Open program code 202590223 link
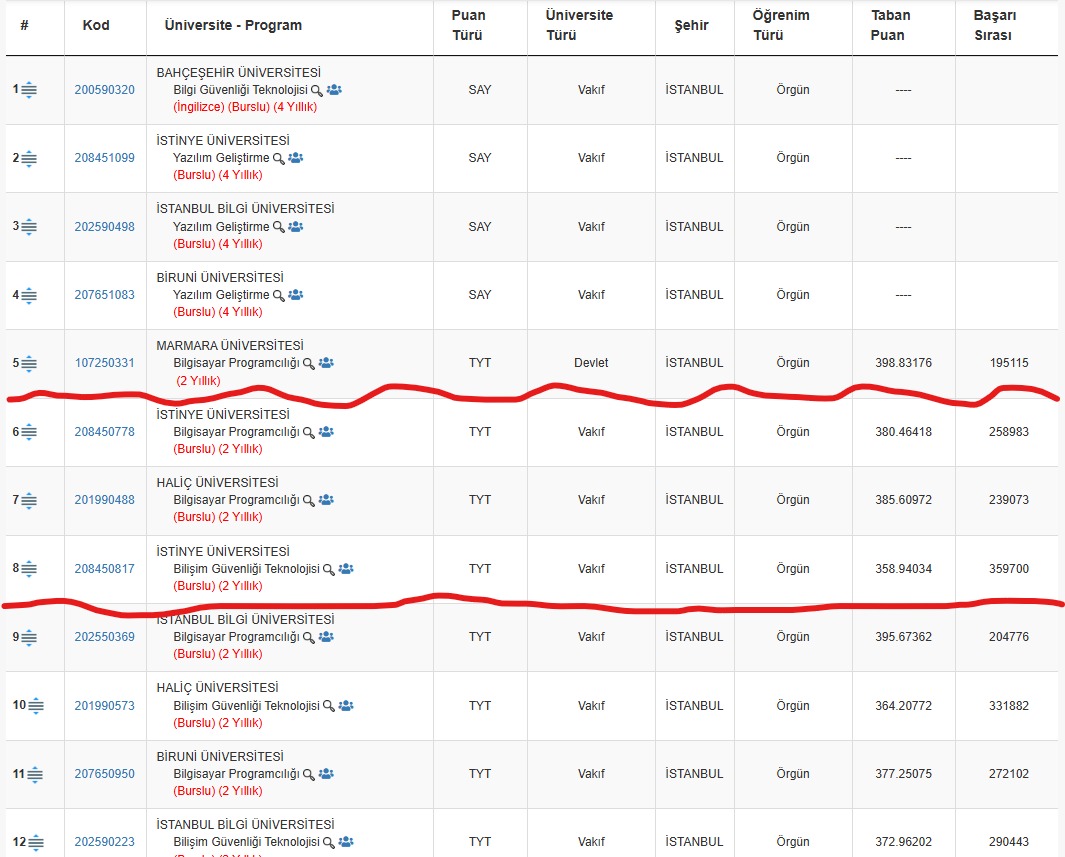The height and width of the screenshot is (857, 1065). pos(105,842)
